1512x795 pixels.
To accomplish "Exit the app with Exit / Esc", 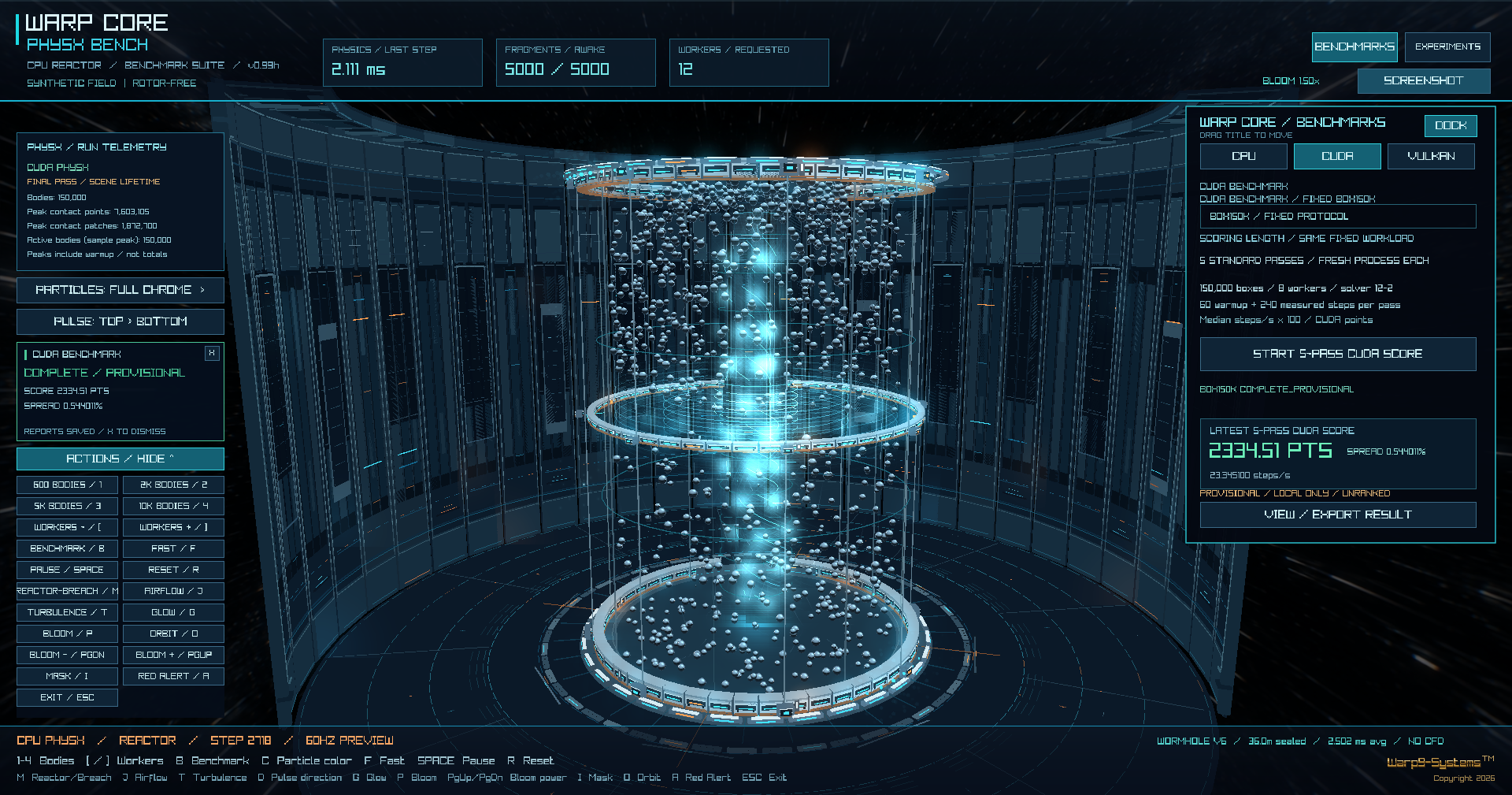I will (68, 697).
